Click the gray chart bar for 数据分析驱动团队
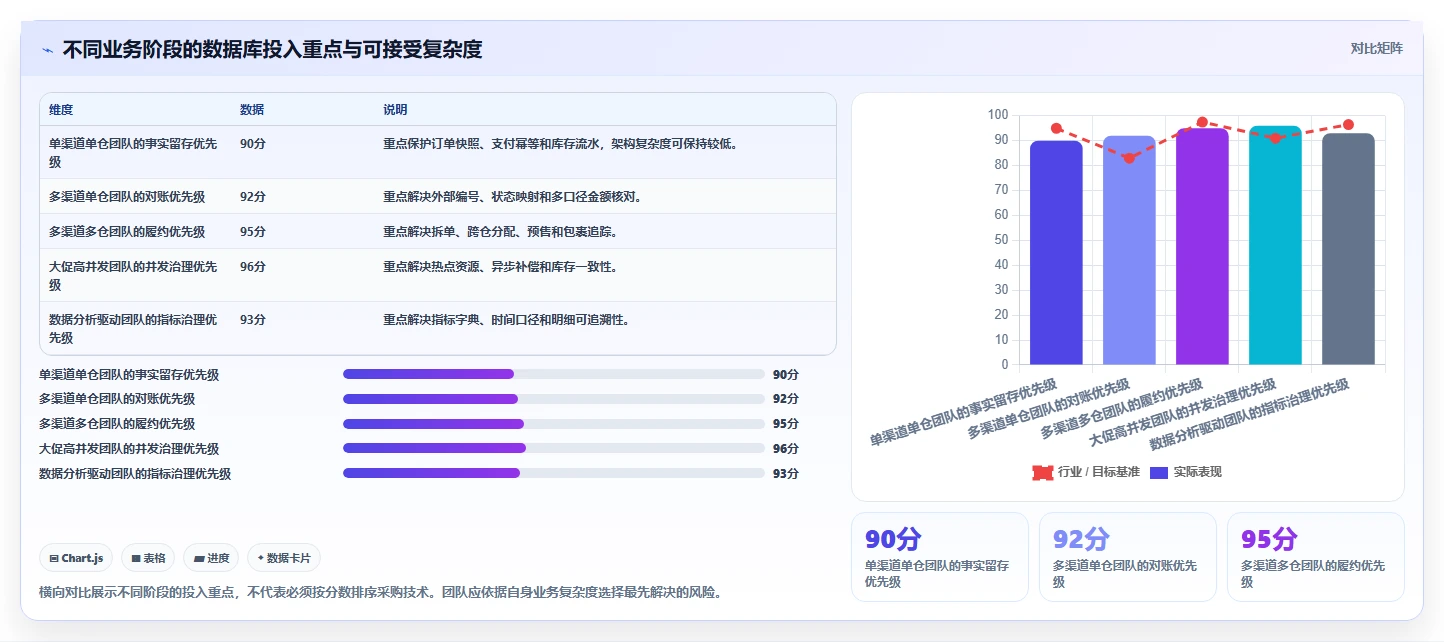Screen dimensions: 1444x642 click(x=1348, y=249)
